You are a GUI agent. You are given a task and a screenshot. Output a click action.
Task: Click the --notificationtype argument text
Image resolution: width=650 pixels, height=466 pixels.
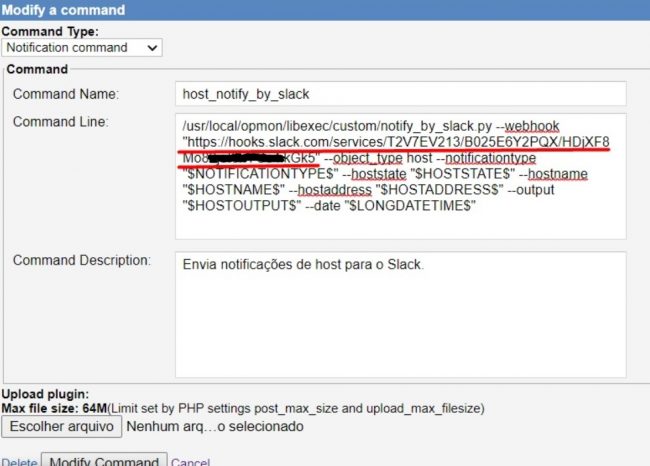click(x=490, y=157)
